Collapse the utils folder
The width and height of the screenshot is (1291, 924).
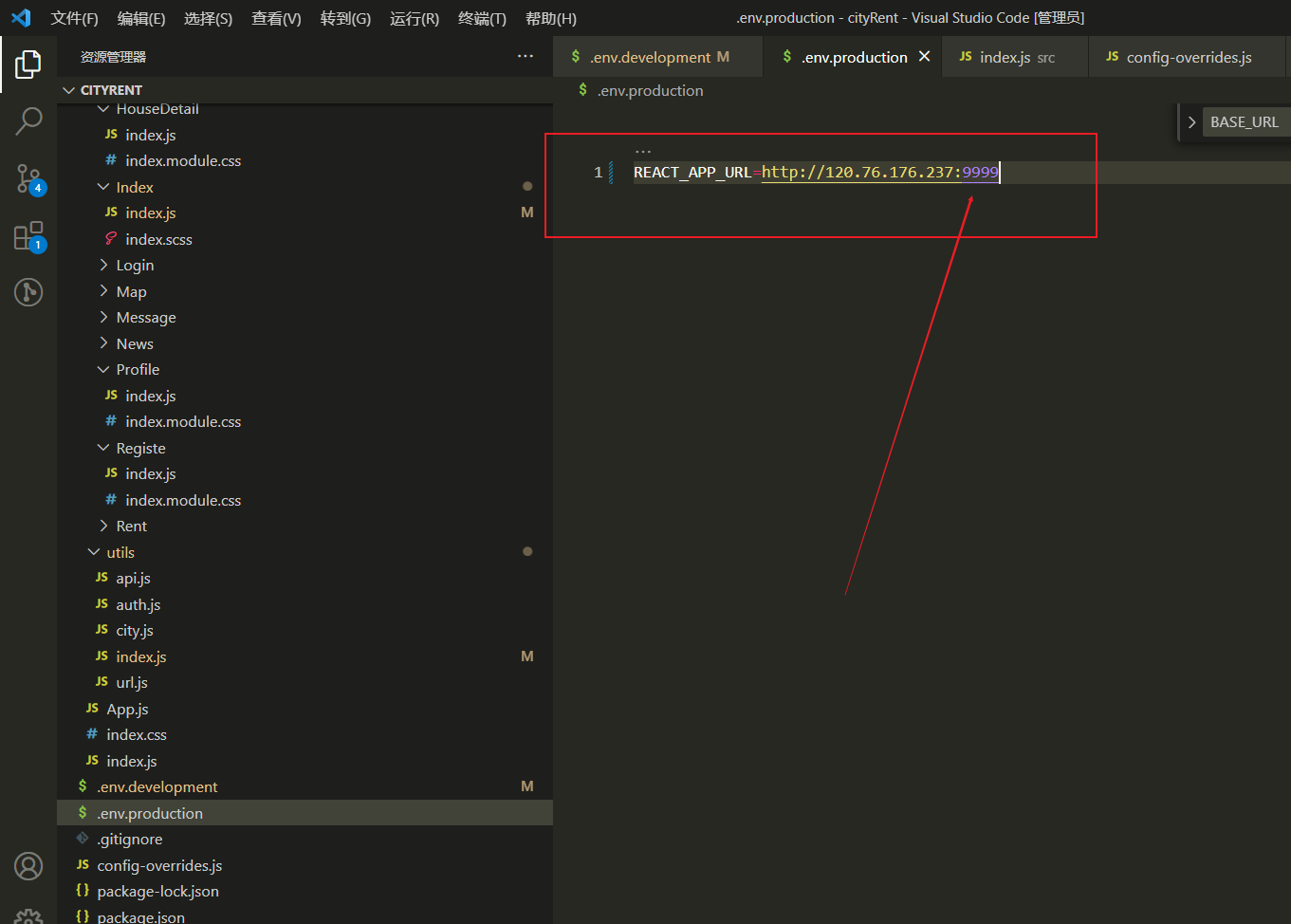click(x=304, y=552)
